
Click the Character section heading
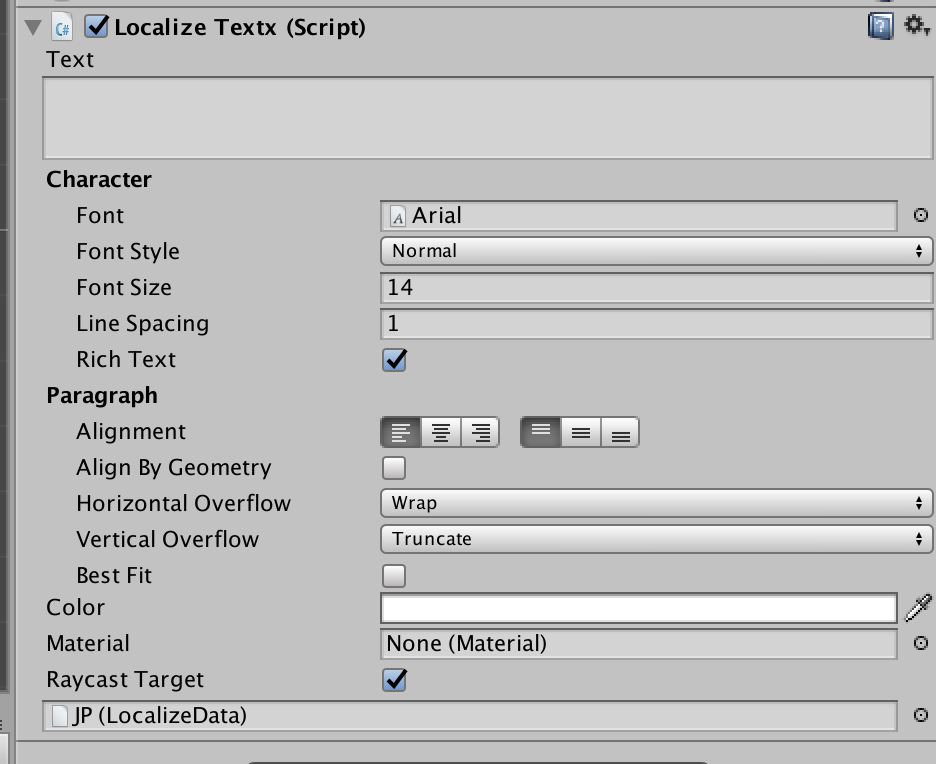point(99,180)
